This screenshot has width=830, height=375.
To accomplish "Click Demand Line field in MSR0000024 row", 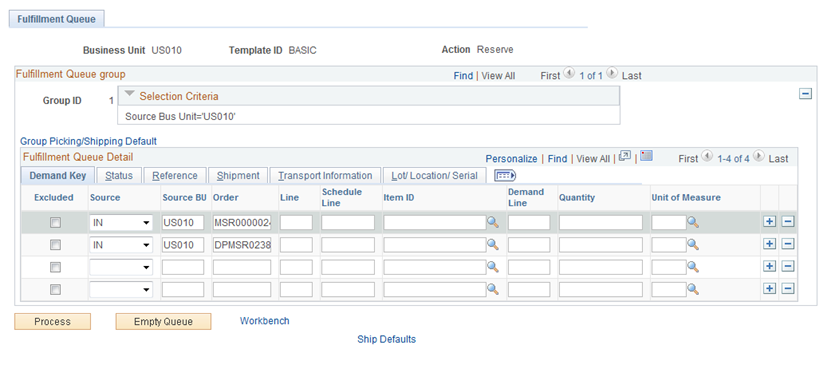I will (x=529, y=223).
